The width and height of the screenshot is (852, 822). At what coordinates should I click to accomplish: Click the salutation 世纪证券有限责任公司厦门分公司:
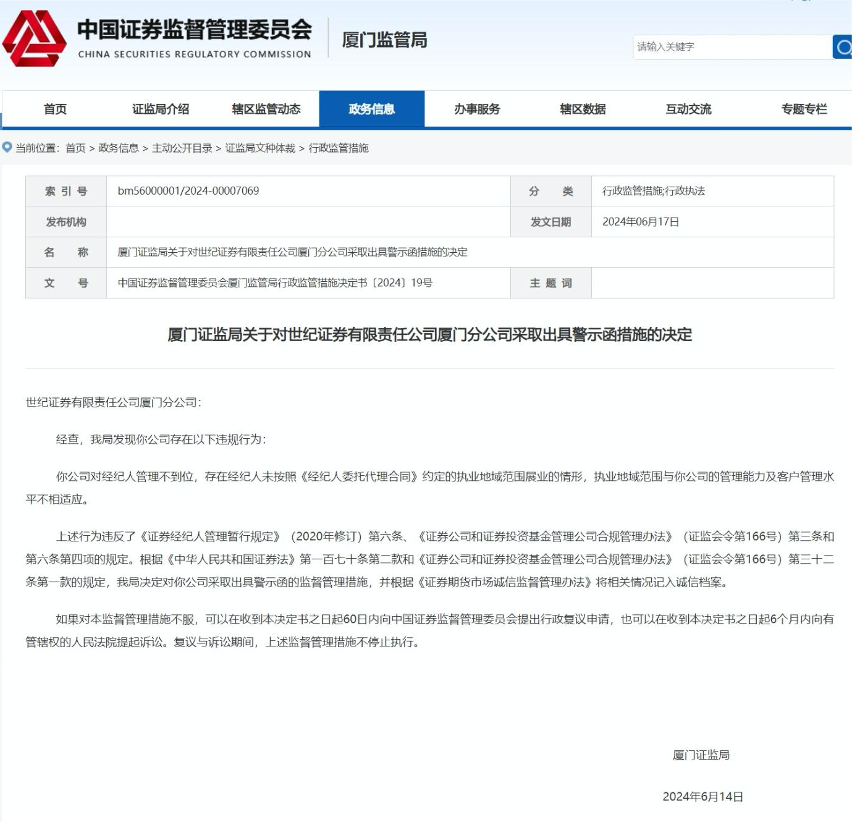click(x=114, y=402)
